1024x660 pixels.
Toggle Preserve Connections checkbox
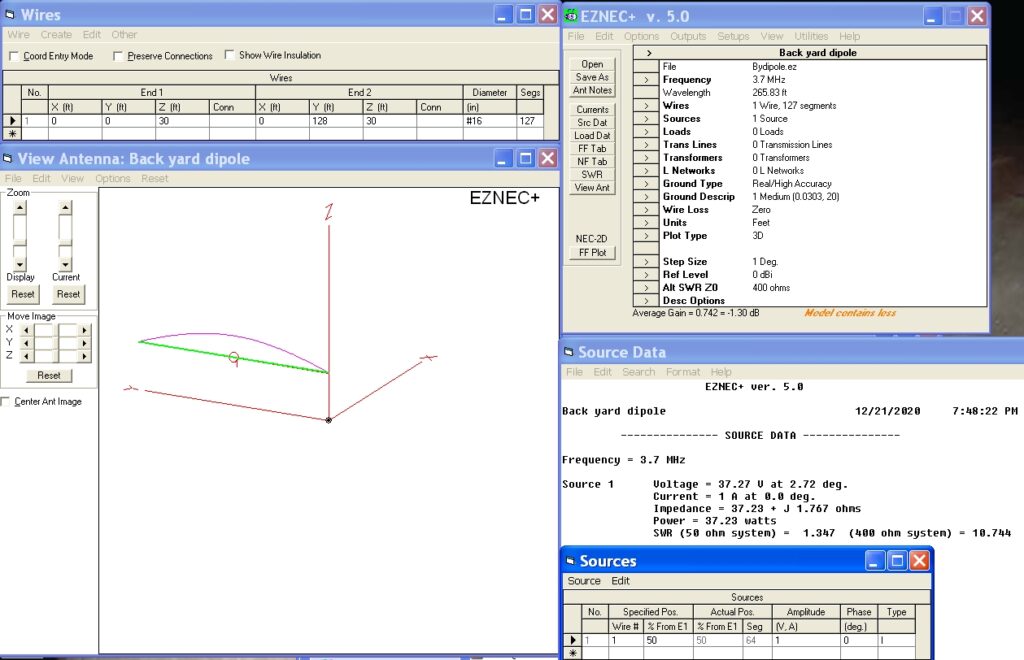[118, 56]
